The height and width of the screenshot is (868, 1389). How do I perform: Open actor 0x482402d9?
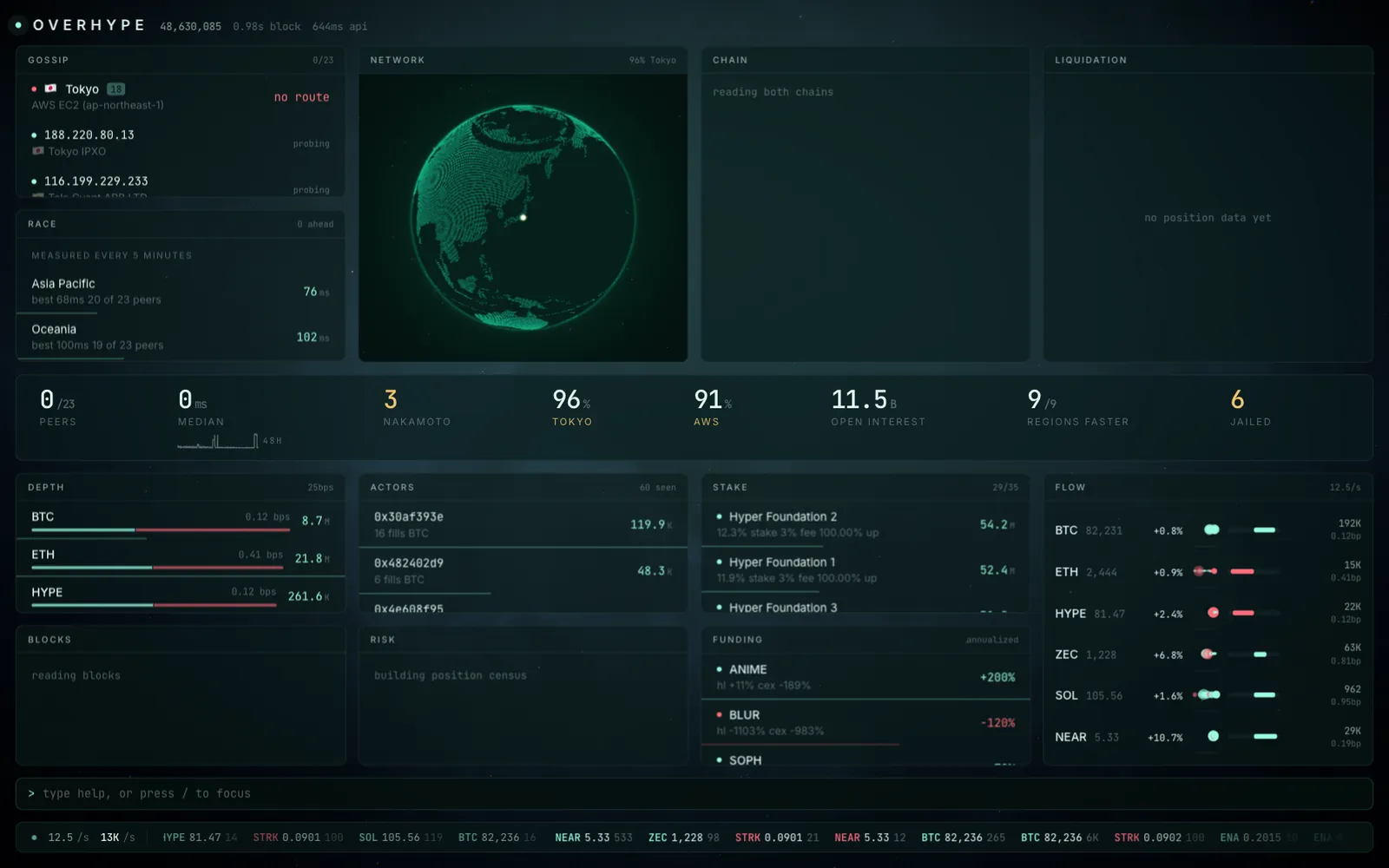click(x=523, y=570)
